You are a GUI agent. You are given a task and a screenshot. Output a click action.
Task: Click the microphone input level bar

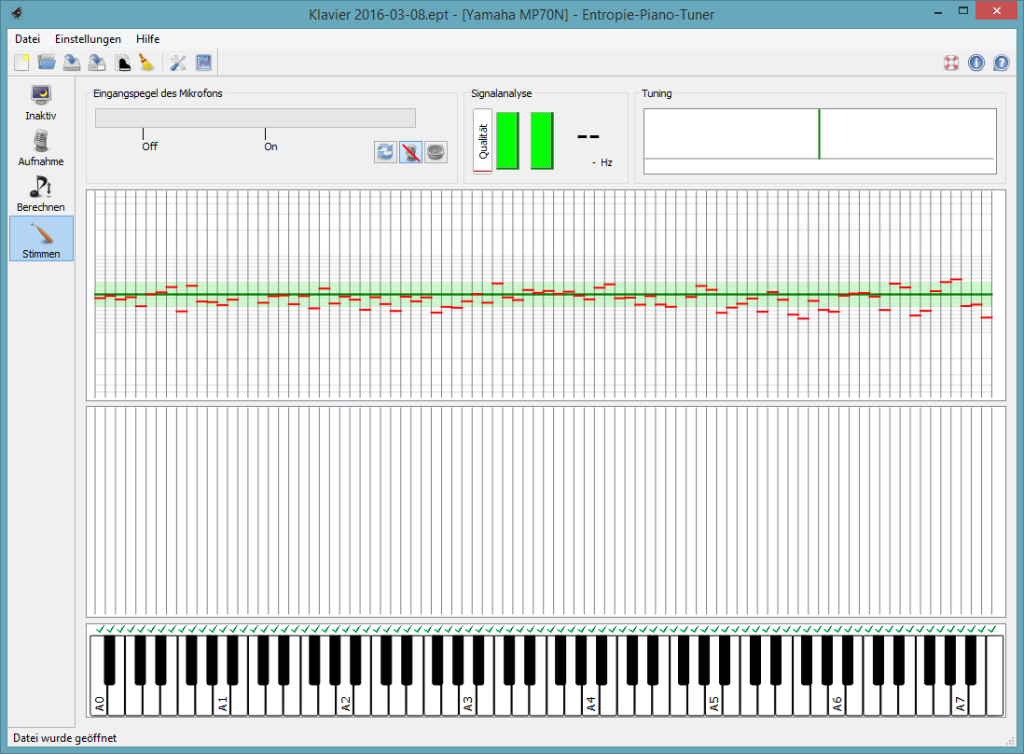click(x=255, y=118)
